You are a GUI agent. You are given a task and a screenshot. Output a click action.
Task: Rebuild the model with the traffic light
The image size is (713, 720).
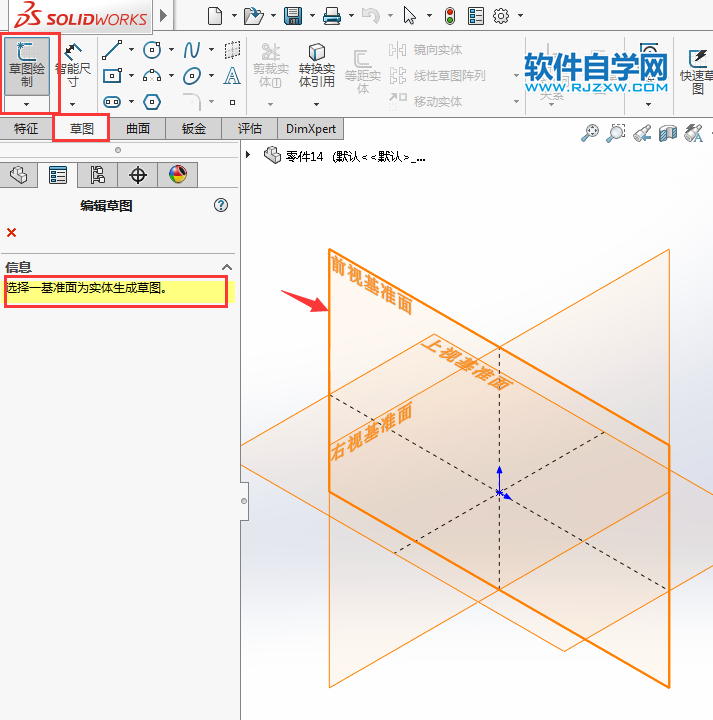coord(450,16)
